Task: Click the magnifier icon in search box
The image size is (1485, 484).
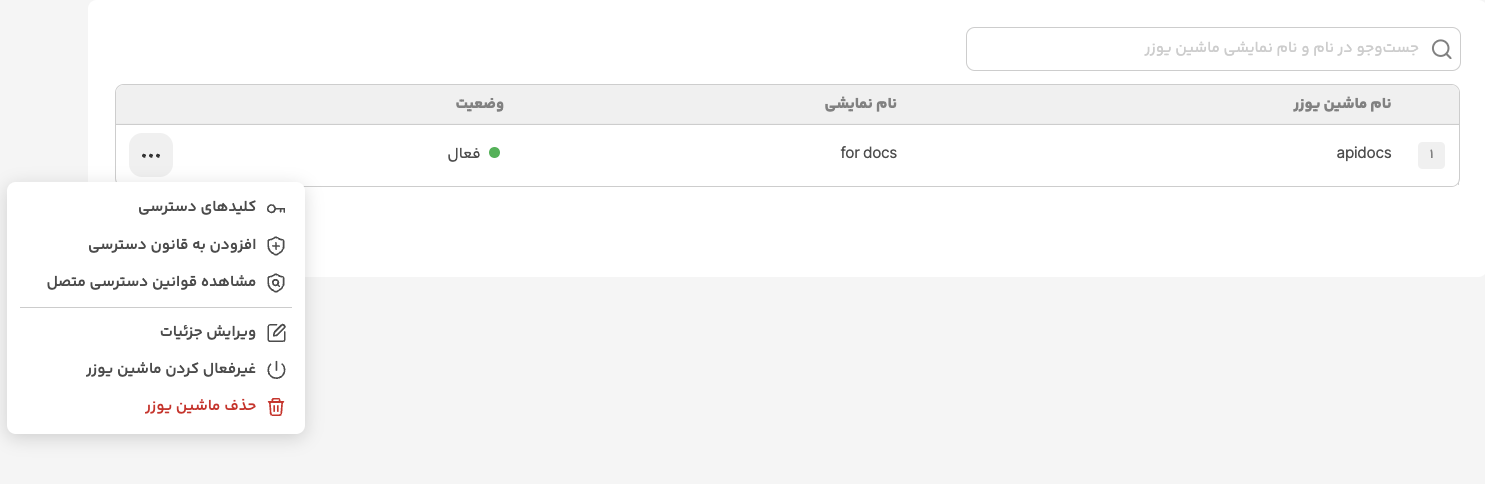Action: [1441, 49]
